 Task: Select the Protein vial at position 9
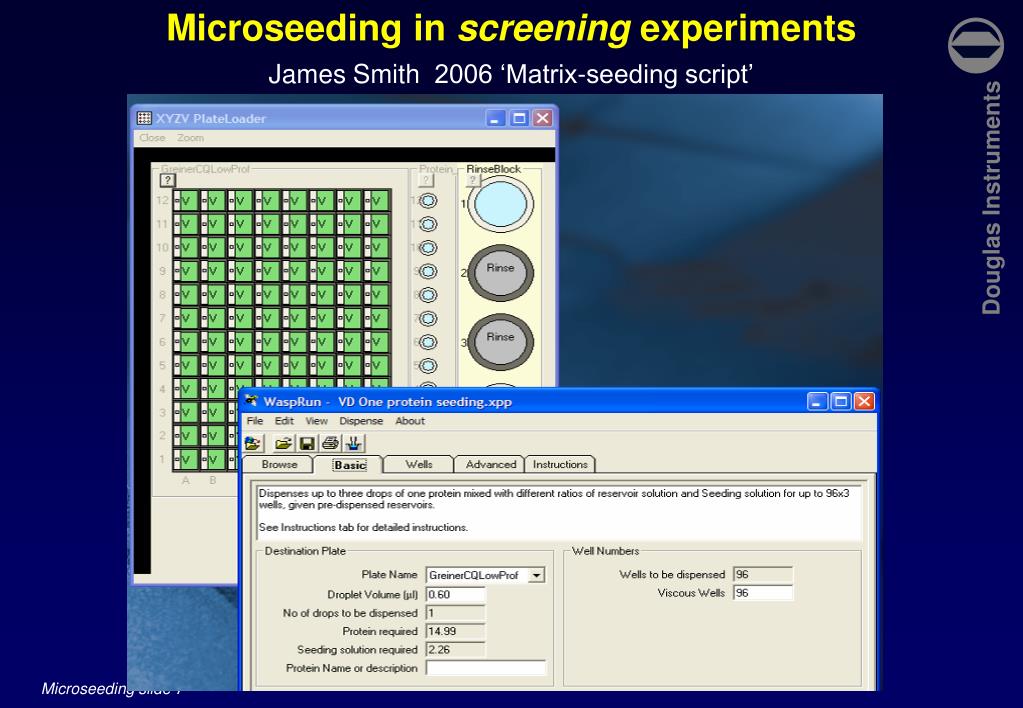click(428, 271)
